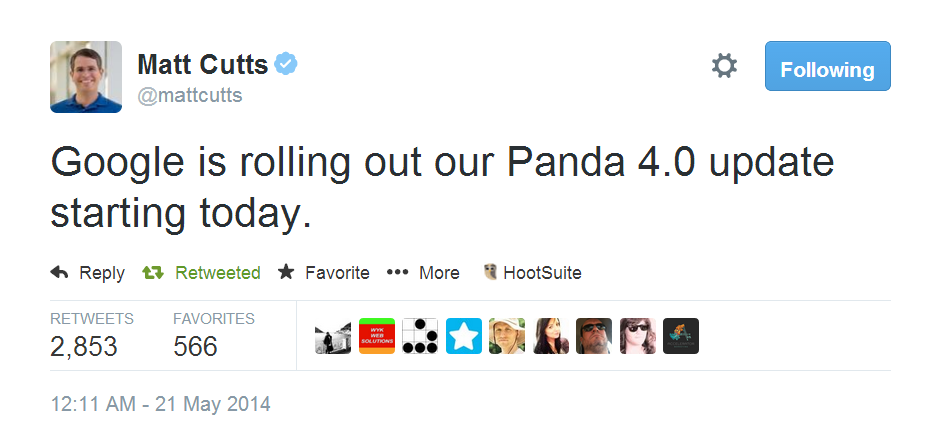This screenshot has height=433, width=937.
Task: Open the WYK Web Solutions avatar
Action: 376,337
